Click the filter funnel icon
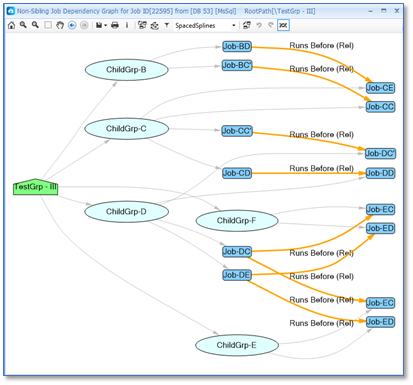This screenshot has height=385, width=413. [x=167, y=25]
